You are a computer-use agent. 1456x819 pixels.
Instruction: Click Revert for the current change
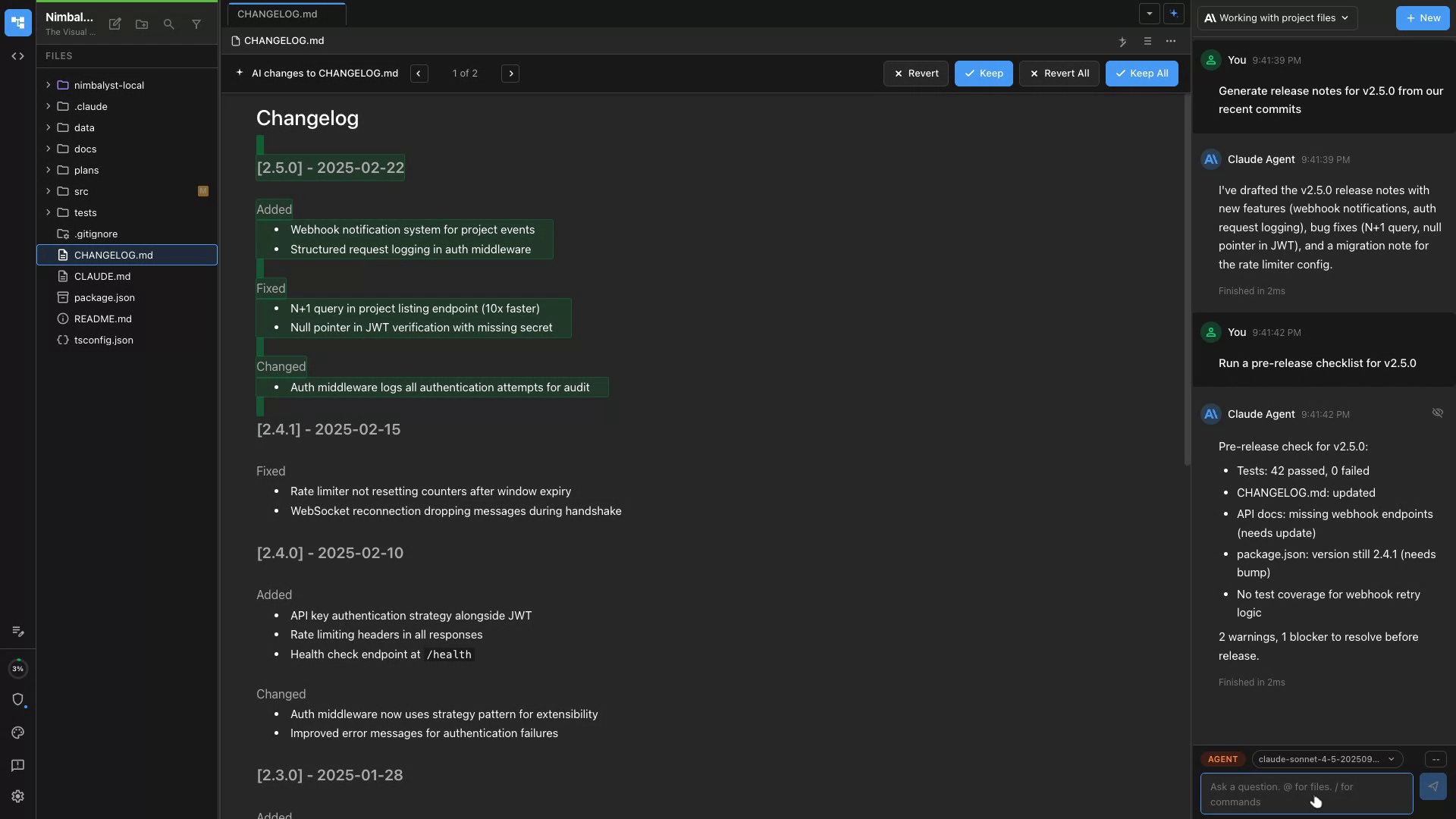(915, 74)
